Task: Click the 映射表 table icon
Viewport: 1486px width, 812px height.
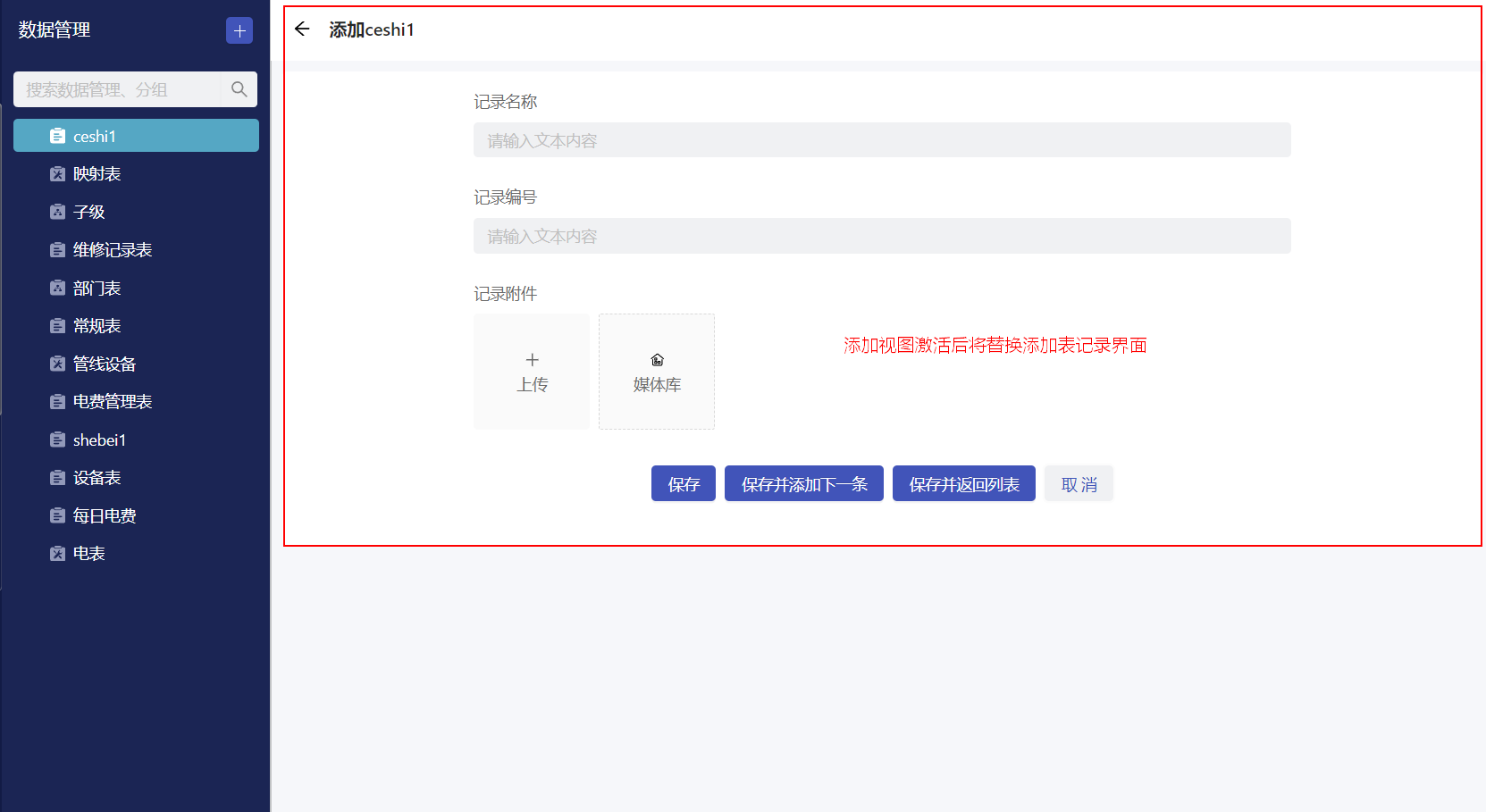Action: [x=57, y=174]
